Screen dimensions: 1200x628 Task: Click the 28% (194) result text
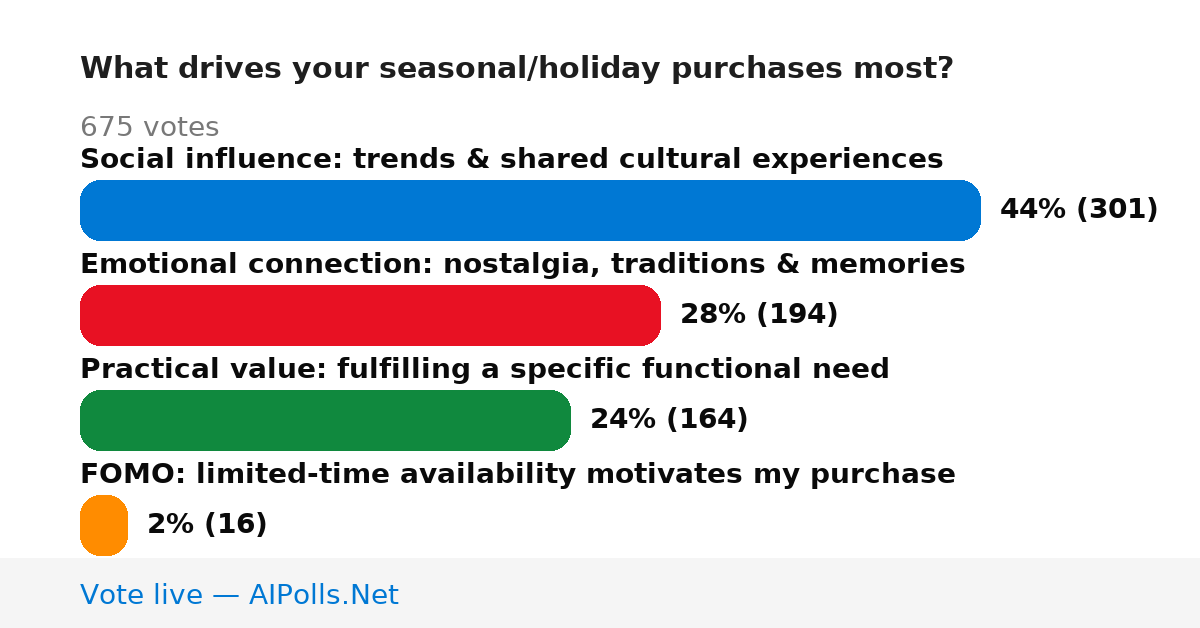[759, 315]
